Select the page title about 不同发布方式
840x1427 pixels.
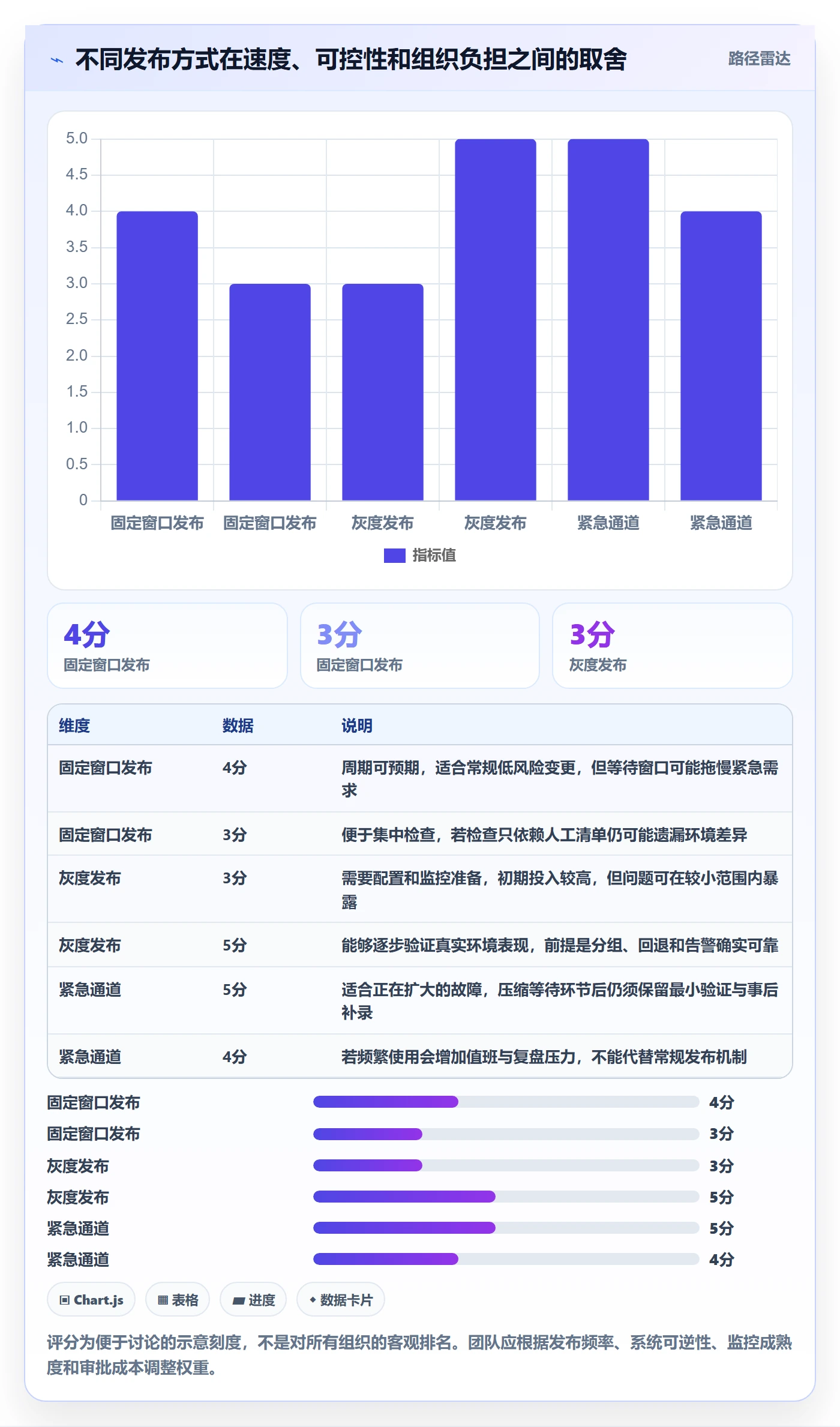coord(351,59)
